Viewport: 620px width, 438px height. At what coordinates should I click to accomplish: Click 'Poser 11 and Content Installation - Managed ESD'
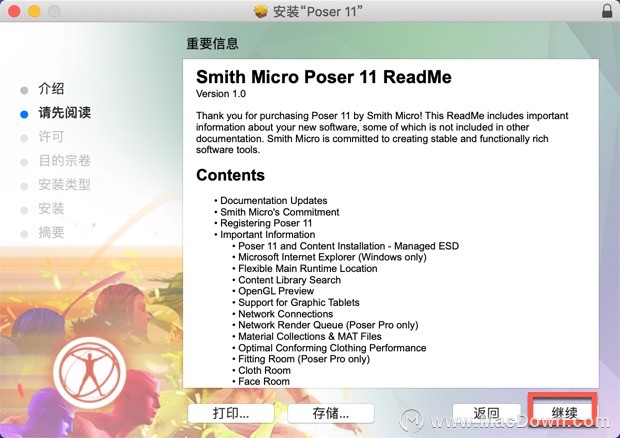point(348,246)
